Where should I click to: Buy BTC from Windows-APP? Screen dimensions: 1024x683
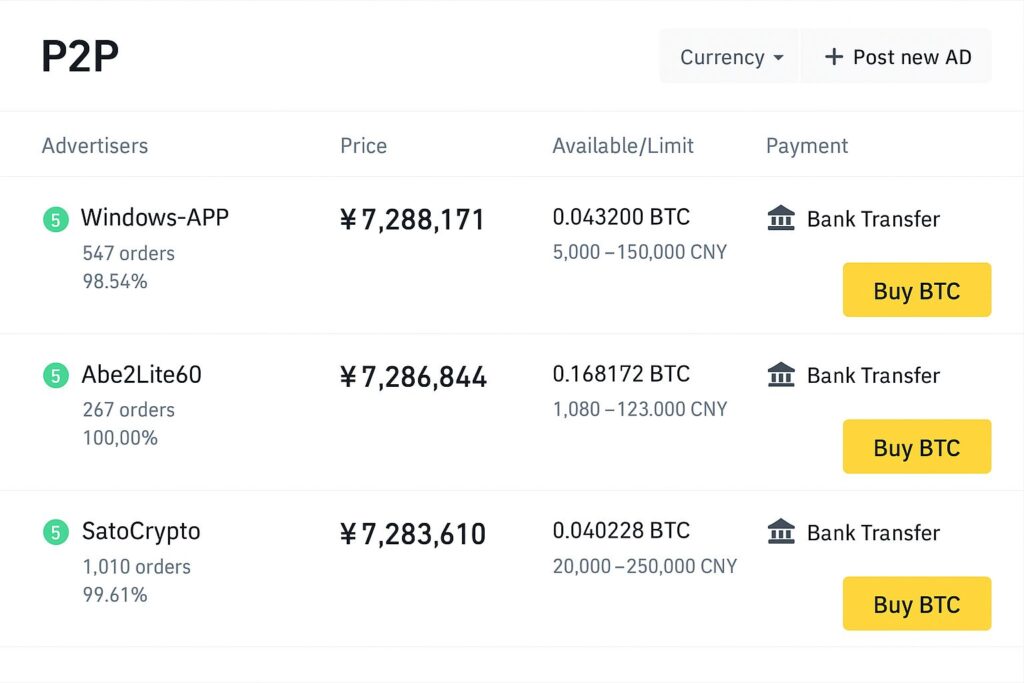(x=917, y=290)
